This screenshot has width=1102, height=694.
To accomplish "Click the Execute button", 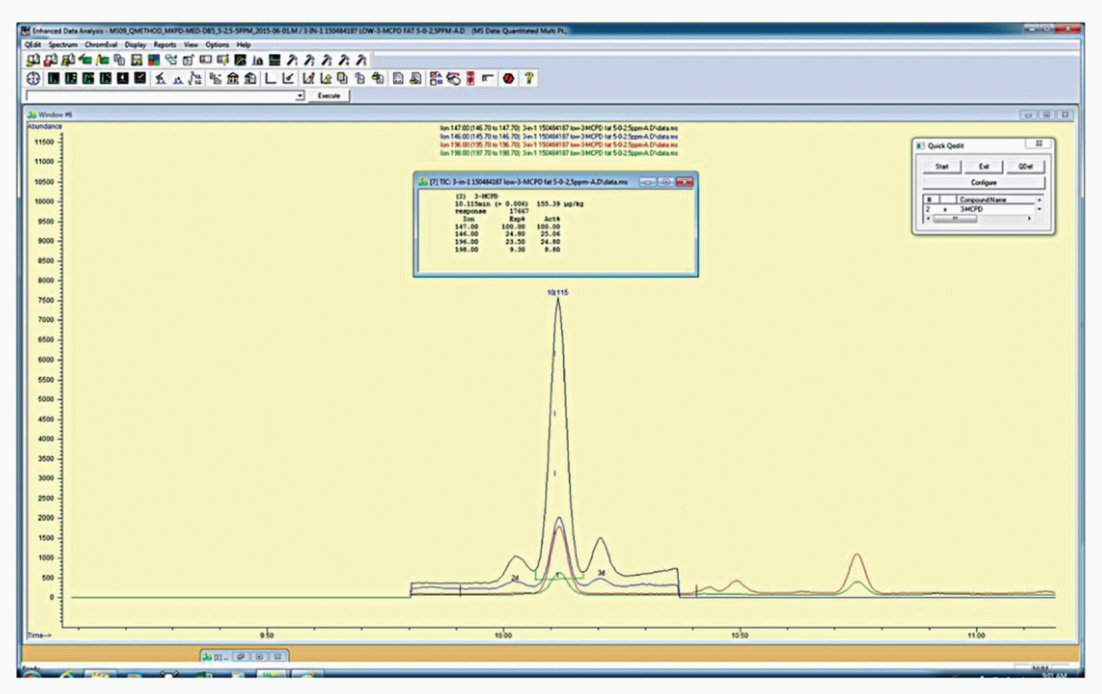I will pos(329,96).
